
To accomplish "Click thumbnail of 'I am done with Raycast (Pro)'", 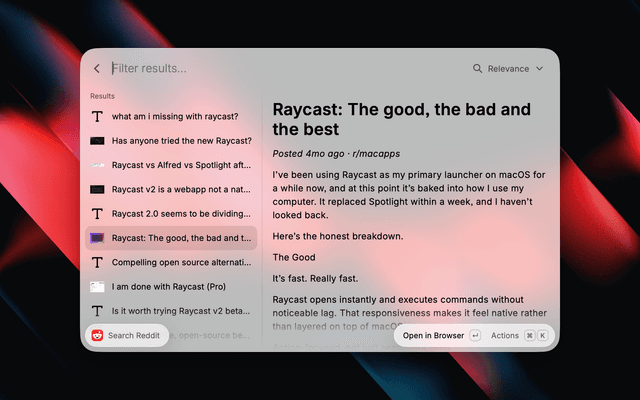I will [97, 287].
